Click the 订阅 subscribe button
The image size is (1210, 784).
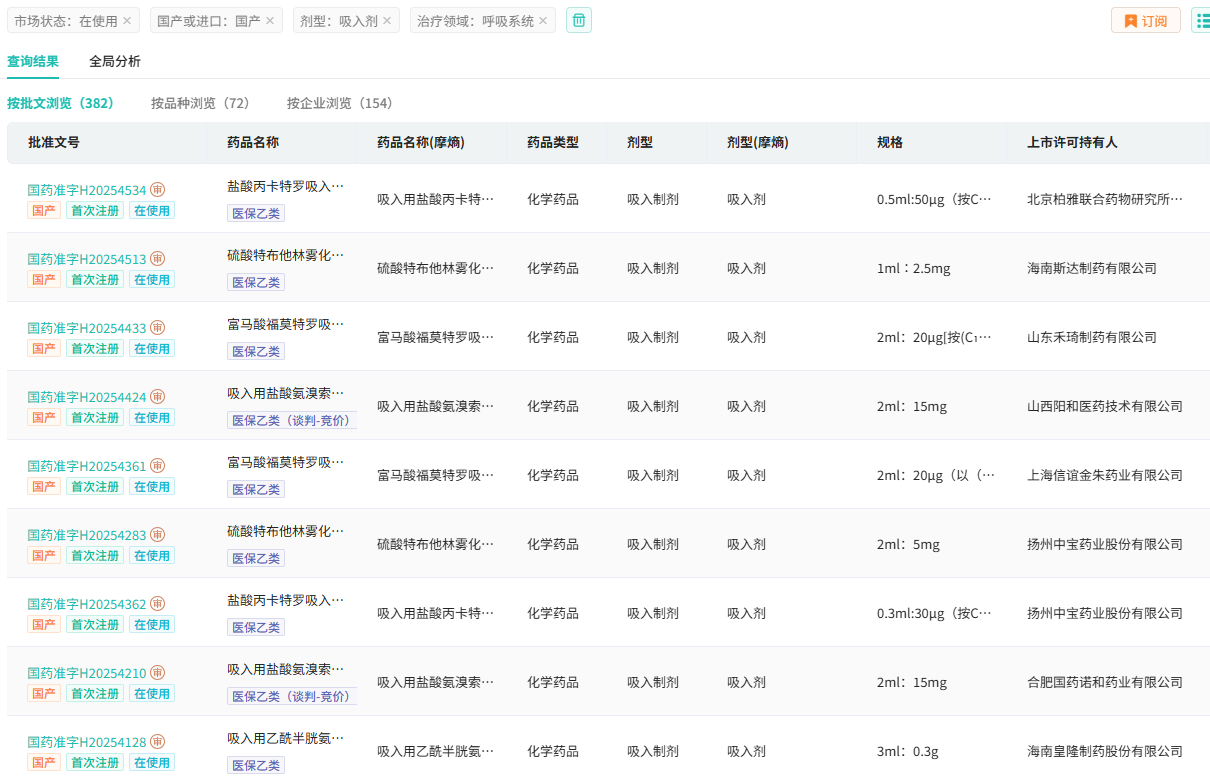coord(1145,20)
